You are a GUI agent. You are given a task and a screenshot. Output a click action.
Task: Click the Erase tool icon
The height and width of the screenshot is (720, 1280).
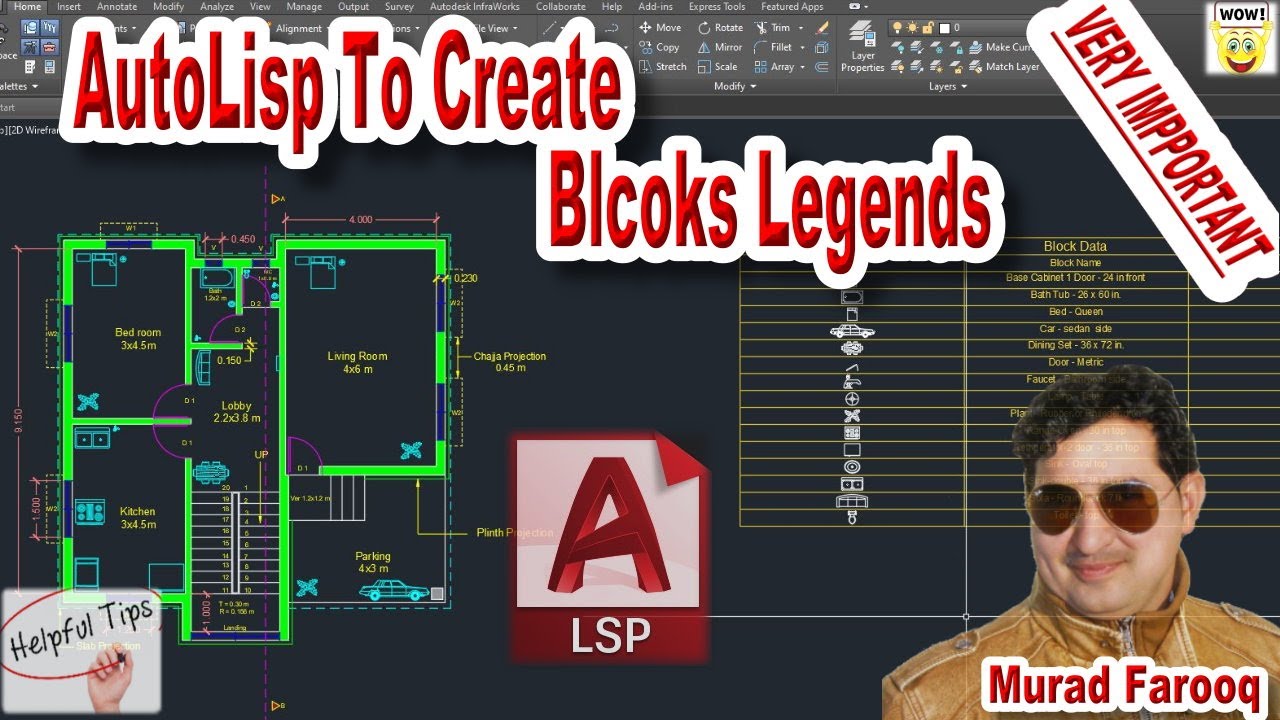[x=822, y=28]
